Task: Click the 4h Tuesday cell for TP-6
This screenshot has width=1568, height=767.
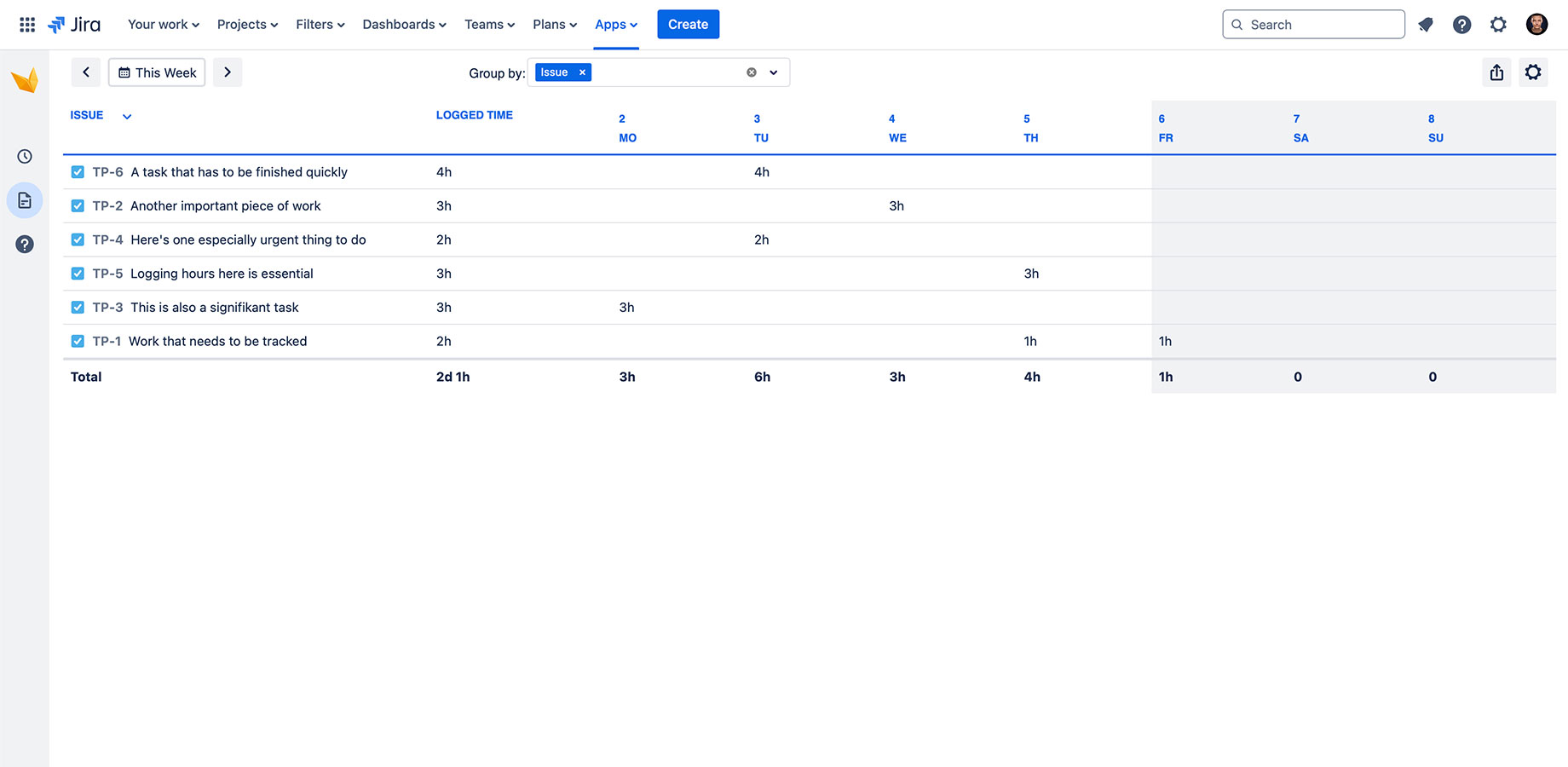Action: click(x=762, y=172)
